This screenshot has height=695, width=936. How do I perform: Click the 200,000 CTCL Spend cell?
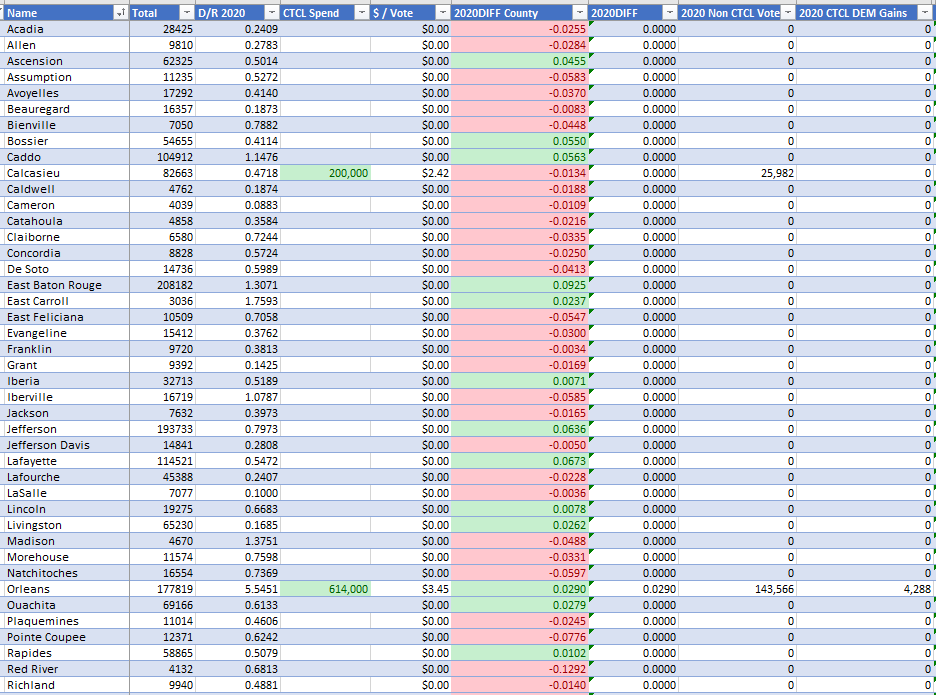point(325,173)
